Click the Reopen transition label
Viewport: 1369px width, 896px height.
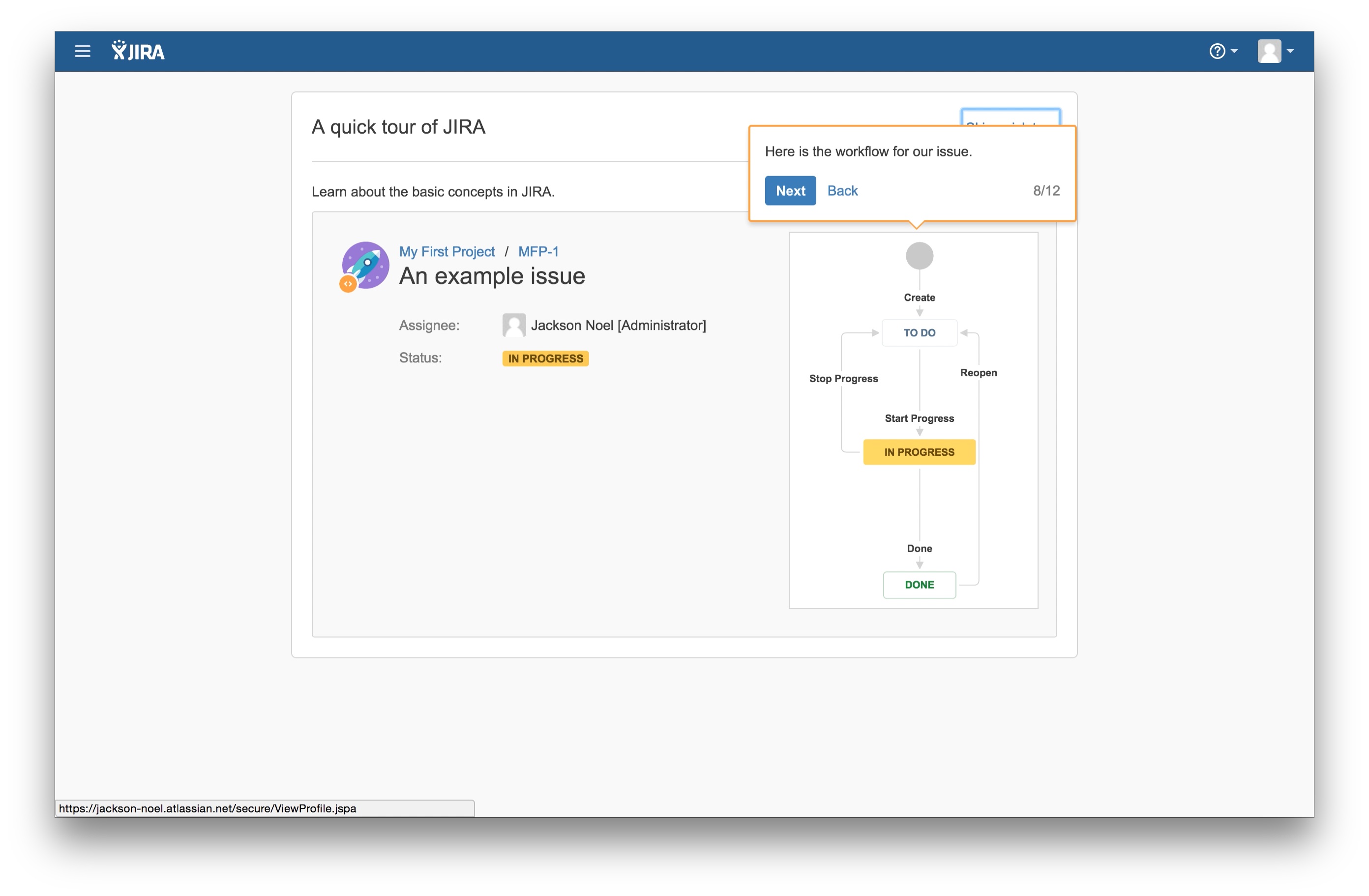point(979,372)
